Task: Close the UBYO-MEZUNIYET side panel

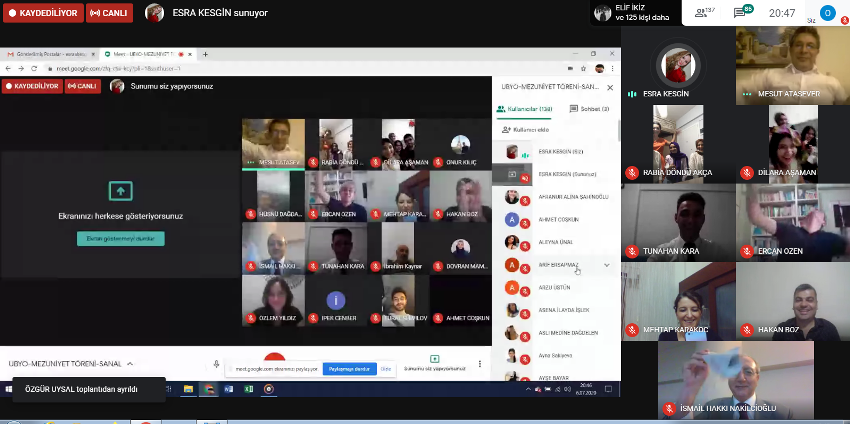Action: click(x=610, y=87)
